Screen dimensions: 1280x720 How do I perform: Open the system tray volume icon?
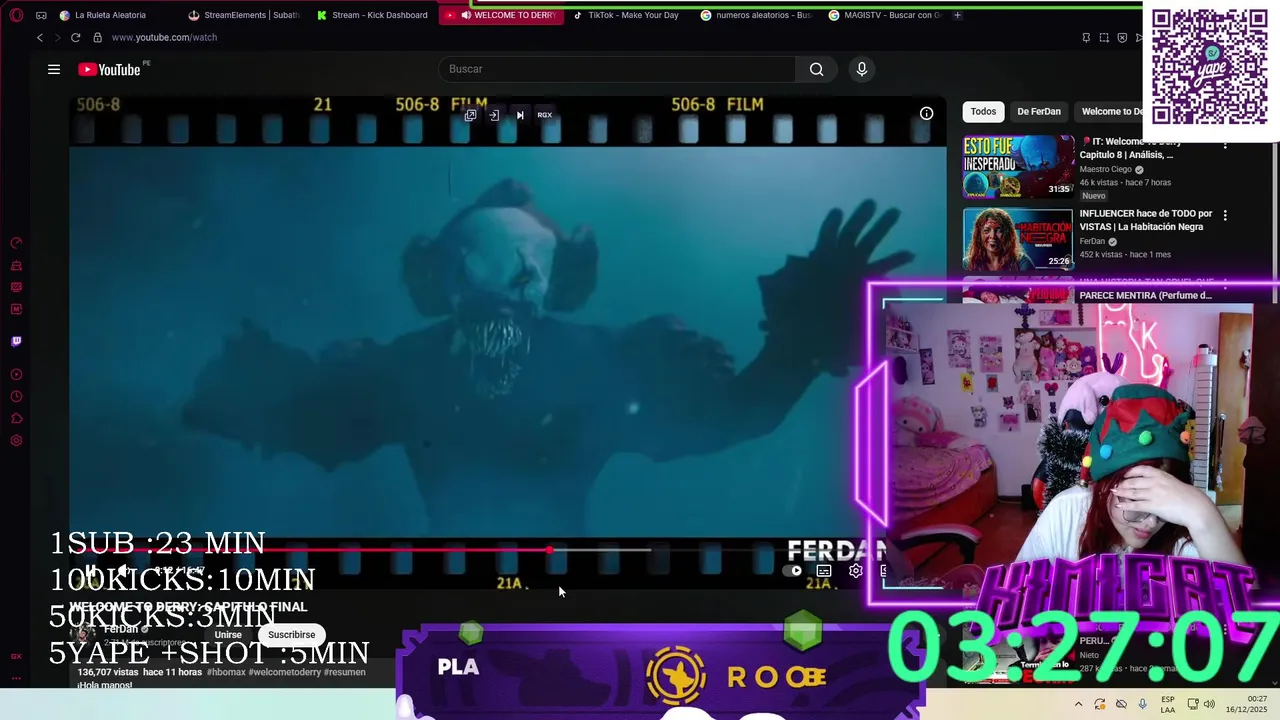(x=1209, y=704)
